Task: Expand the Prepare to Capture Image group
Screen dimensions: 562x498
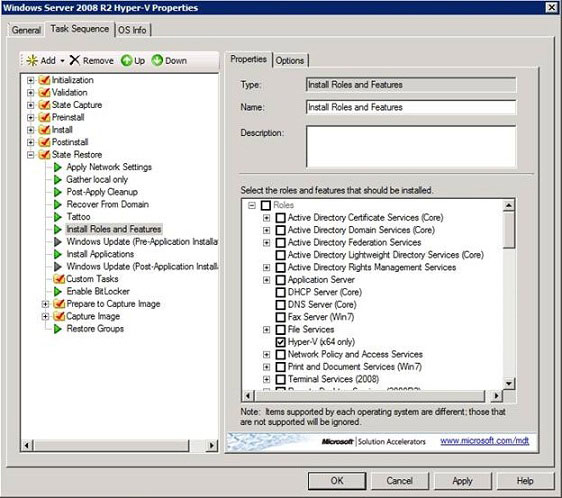Action: coord(45,304)
